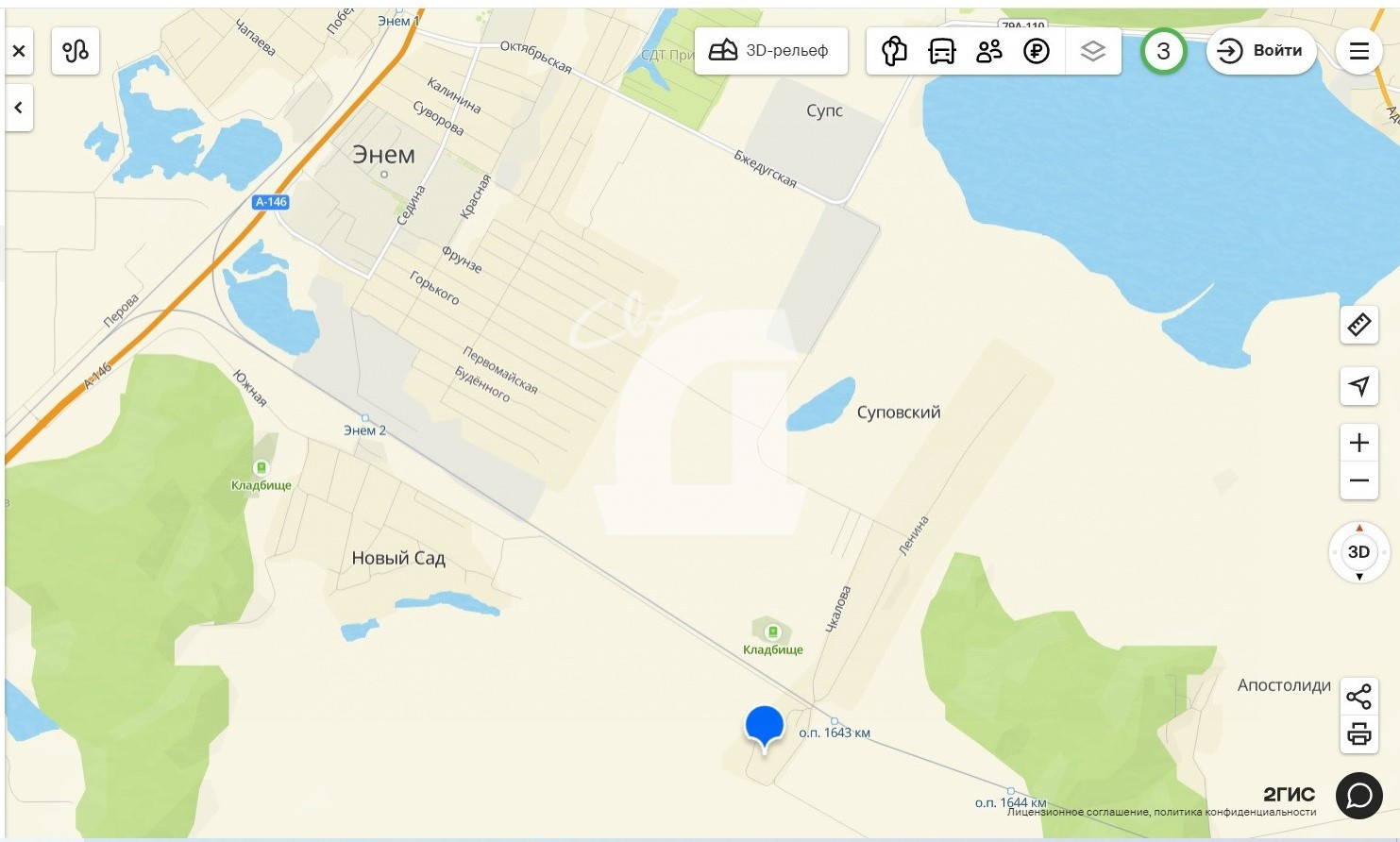Click the Войти login button
The width and height of the screenshot is (1400, 842).
point(1261,51)
